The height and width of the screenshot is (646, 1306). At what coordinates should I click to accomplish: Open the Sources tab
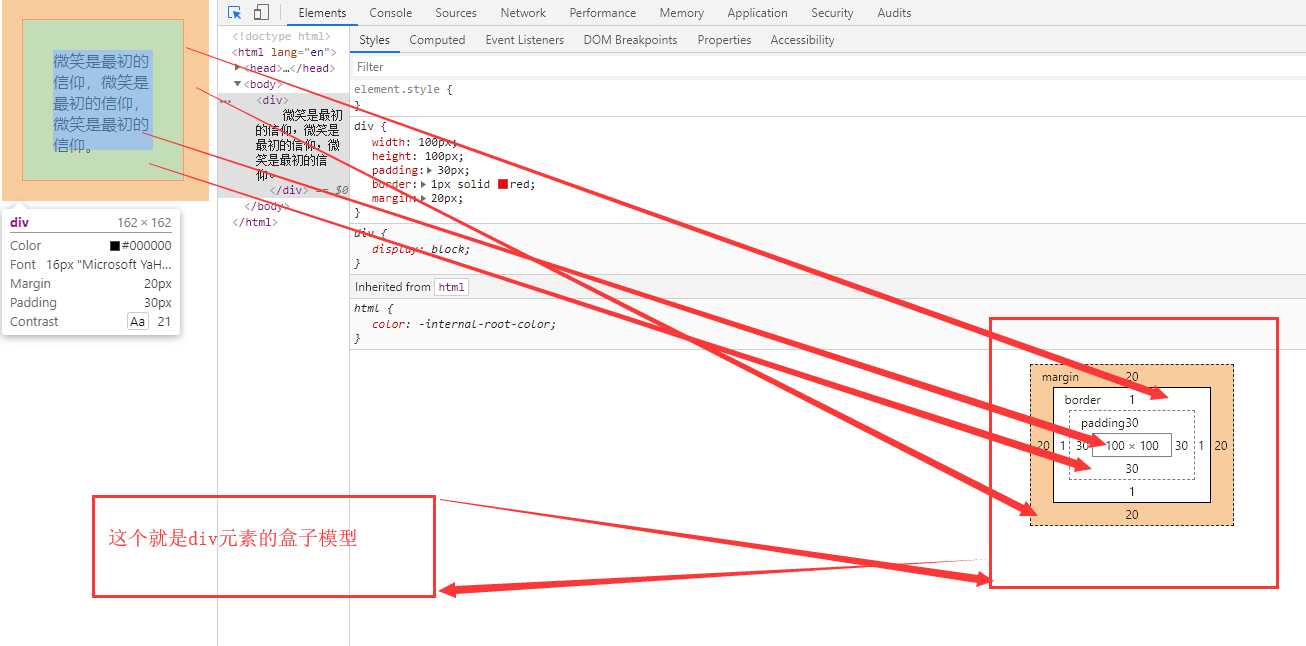tap(456, 13)
